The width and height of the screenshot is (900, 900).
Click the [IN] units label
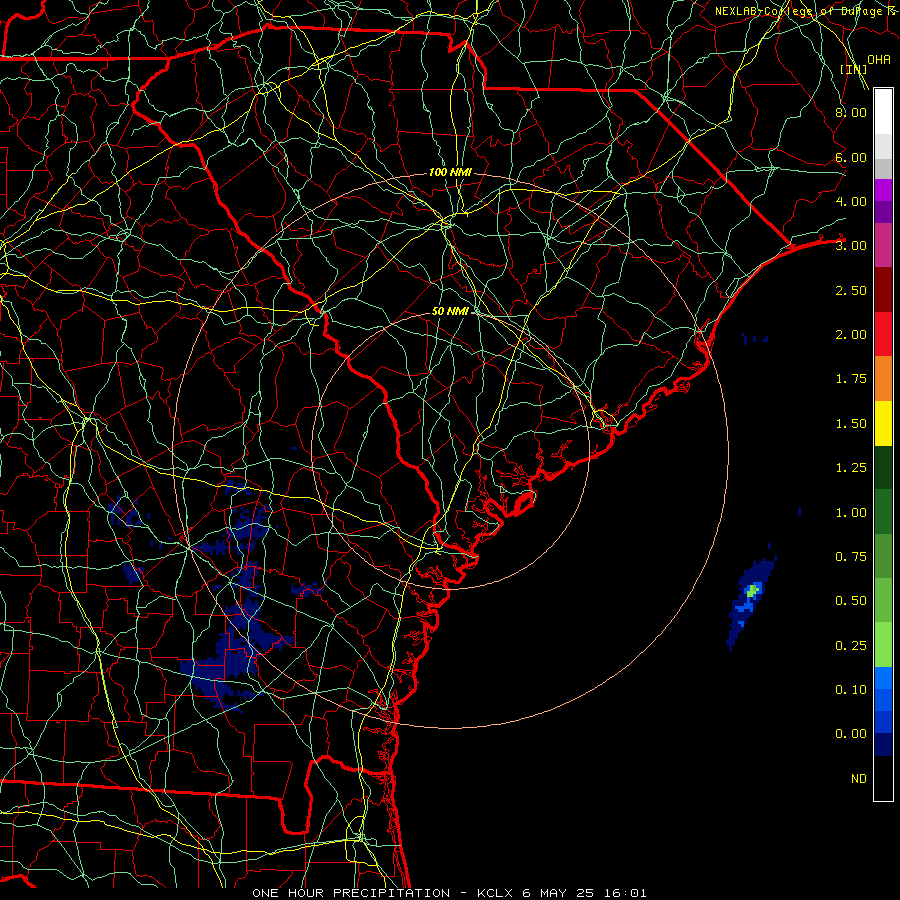pyautogui.click(x=854, y=69)
